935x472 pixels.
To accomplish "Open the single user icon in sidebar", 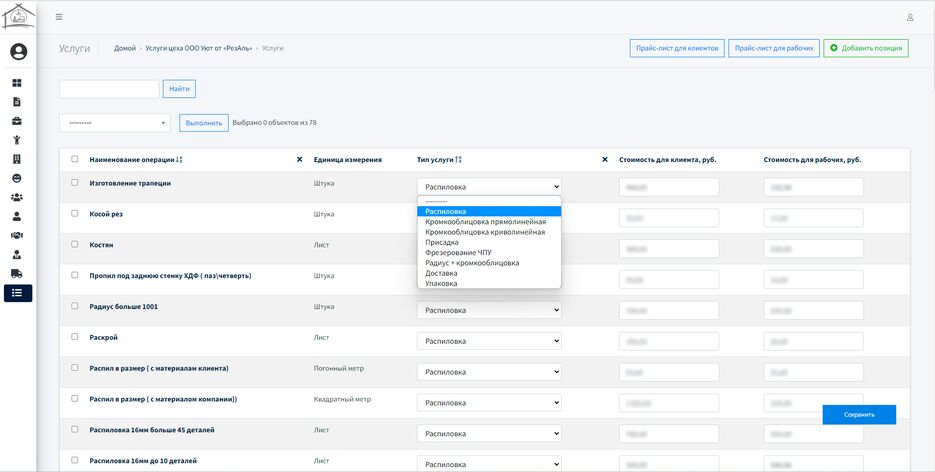I will tap(17, 216).
